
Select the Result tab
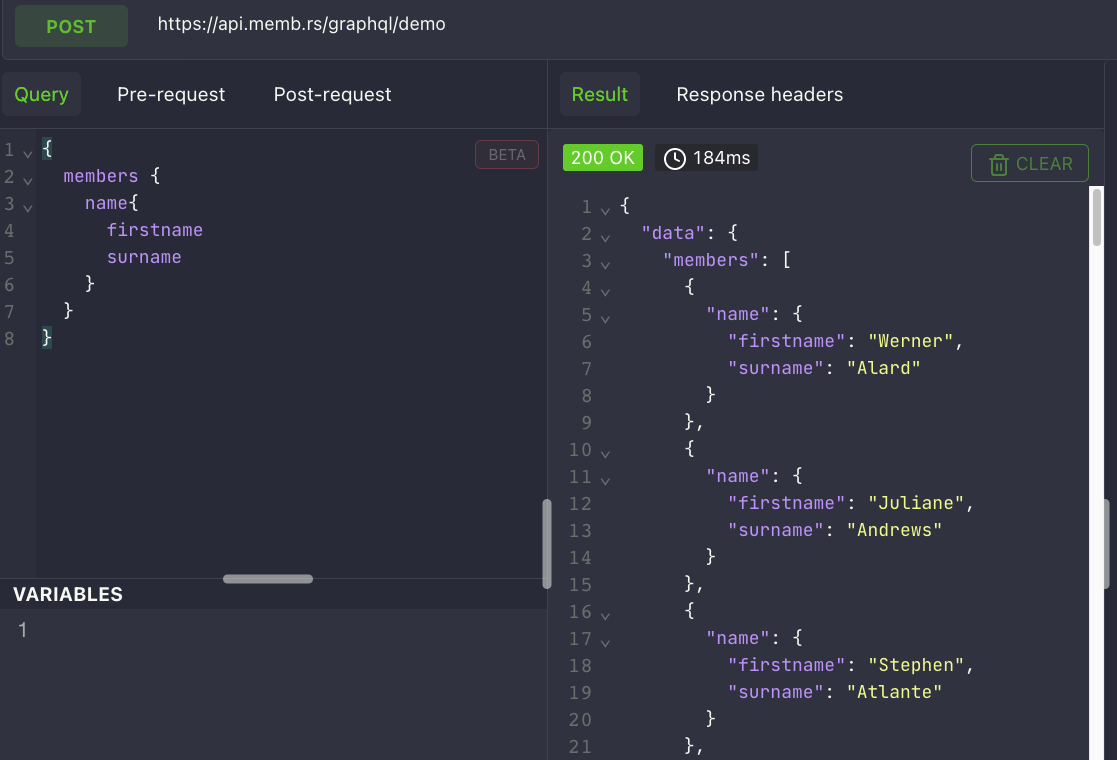click(x=599, y=95)
